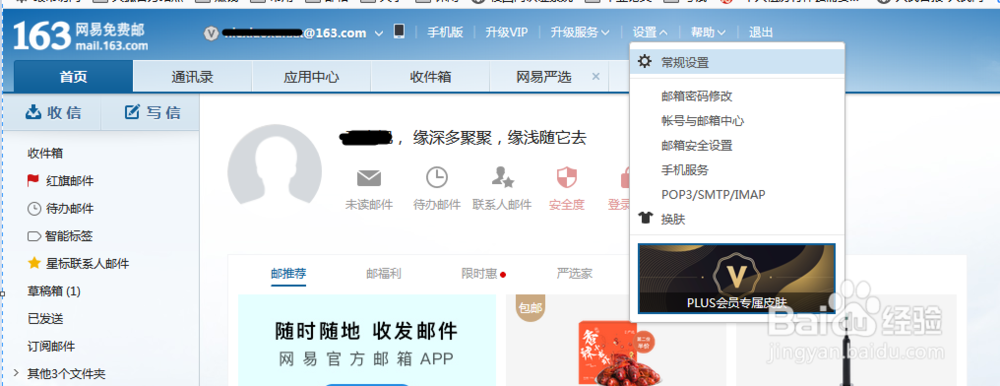Click the 安全度 shield icon

[x=566, y=177]
